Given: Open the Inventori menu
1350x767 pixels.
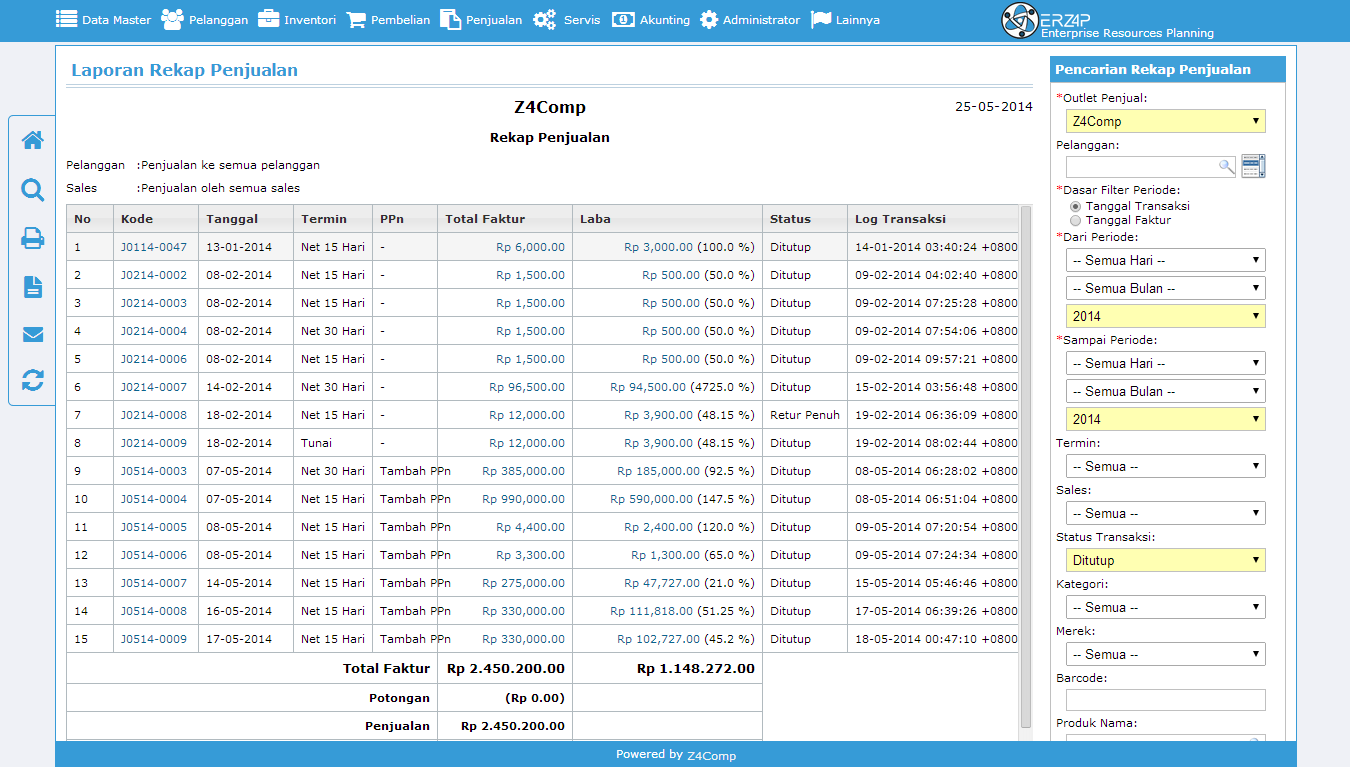Looking at the screenshot, I should click(x=296, y=19).
